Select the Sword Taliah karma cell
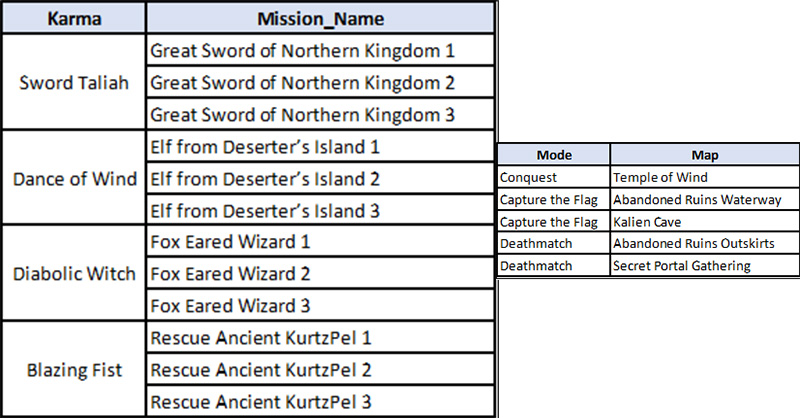Image resolution: width=800 pixels, height=418 pixels. click(x=73, y=82)
